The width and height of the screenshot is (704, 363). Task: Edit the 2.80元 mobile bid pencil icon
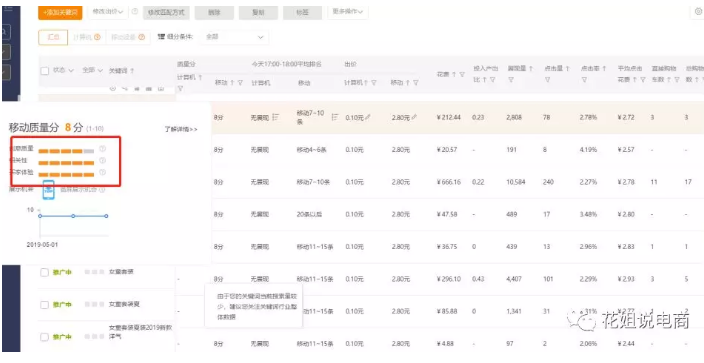click(x=414, y=117)
